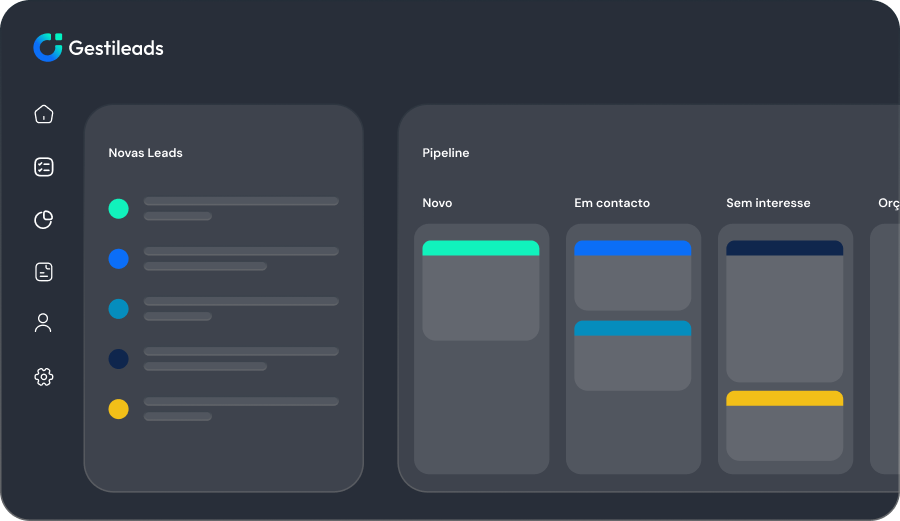Click the Pipeline panel title
This screenshot has width=900, height=521.
[x=446, y=153]
